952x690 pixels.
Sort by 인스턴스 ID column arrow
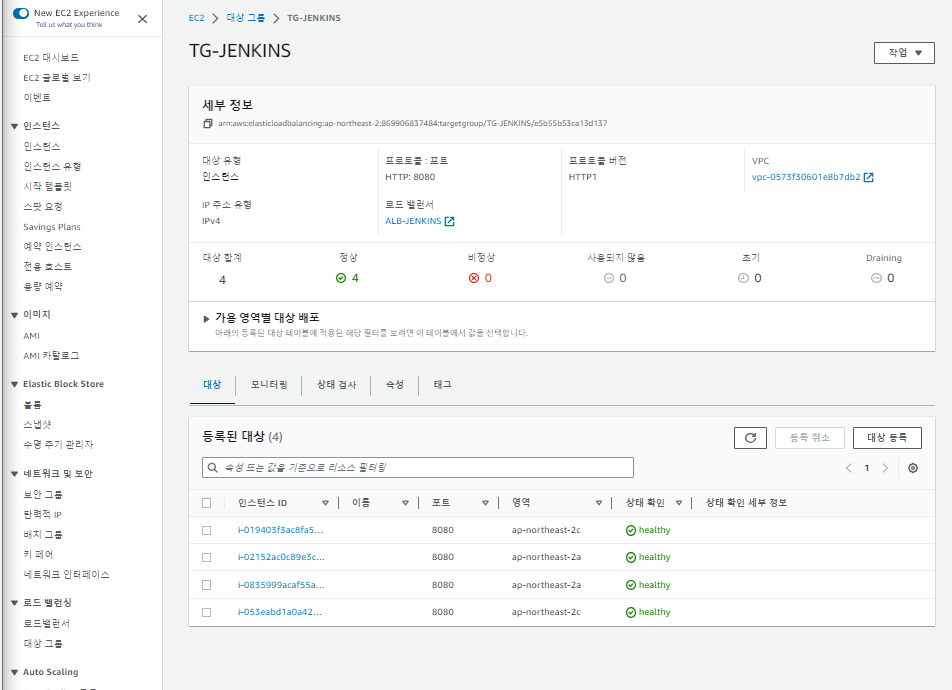pos(325,503)
